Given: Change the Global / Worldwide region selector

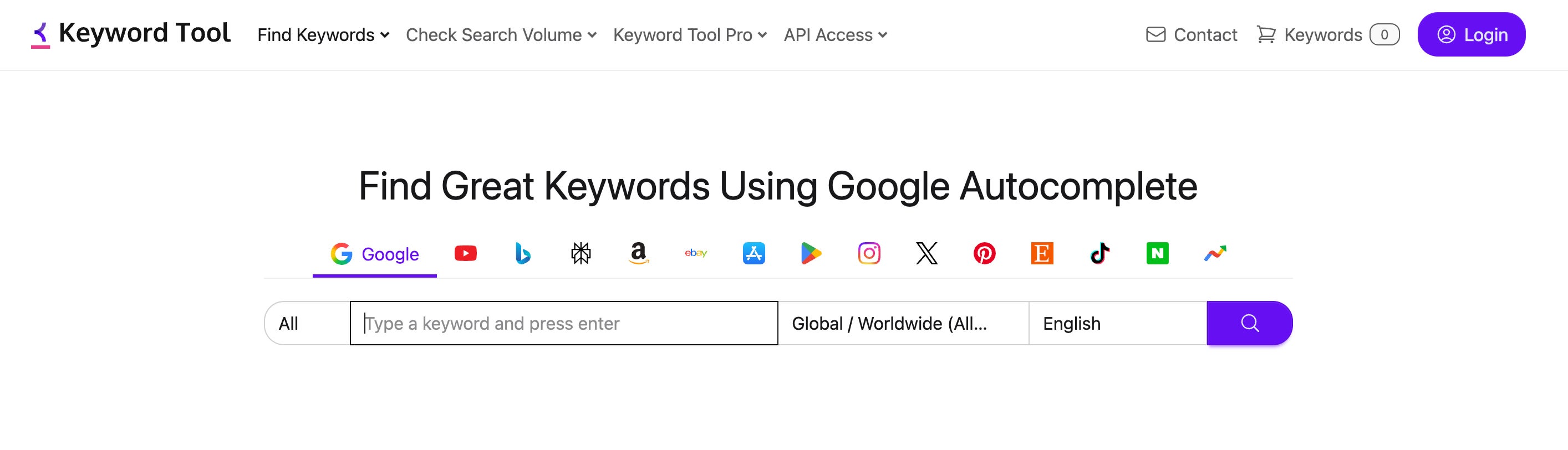Looking at the screenshot, I should 903,323.
